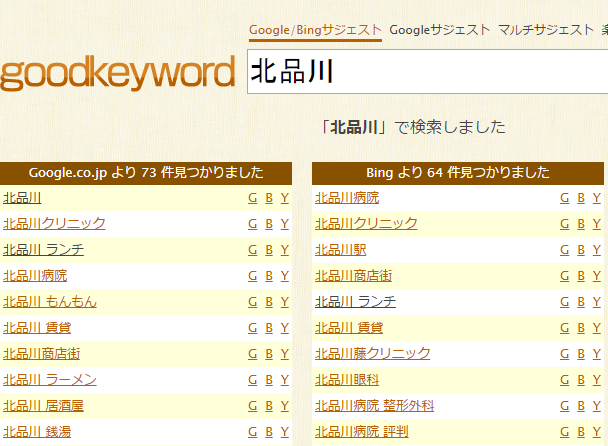
Task: Open Bing result 北品川クリニック
Action: coord(366,224)
